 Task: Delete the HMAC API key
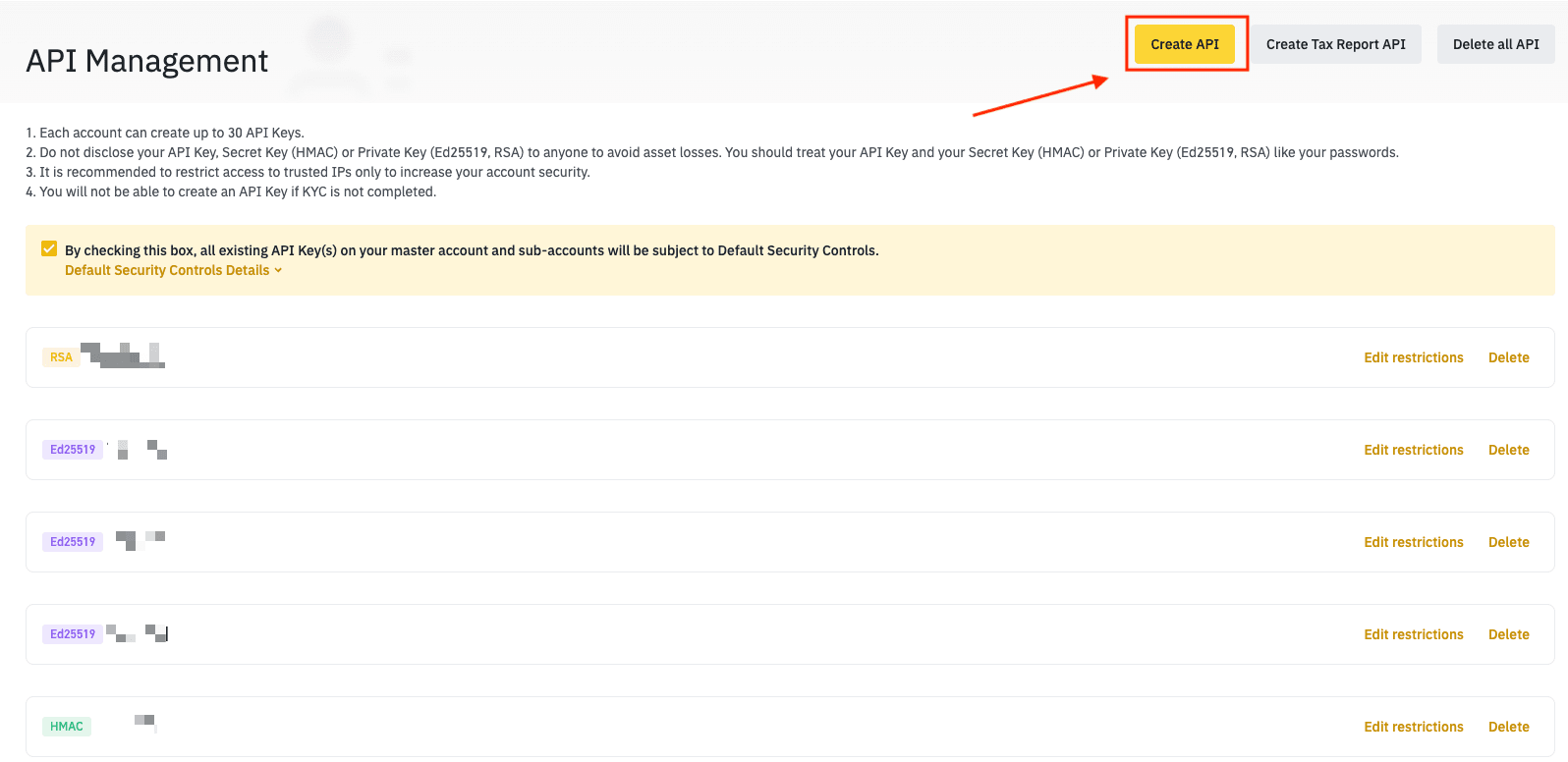1508,727
